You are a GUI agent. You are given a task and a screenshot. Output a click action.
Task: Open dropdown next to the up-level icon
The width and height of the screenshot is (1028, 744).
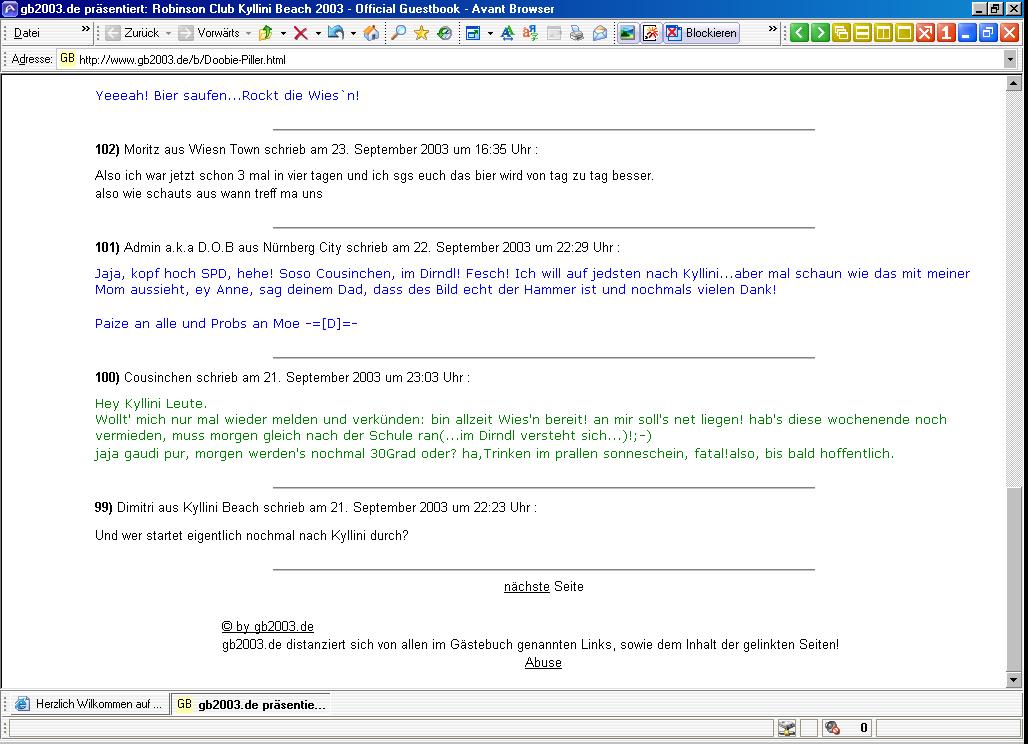click(x=283, y=33)
